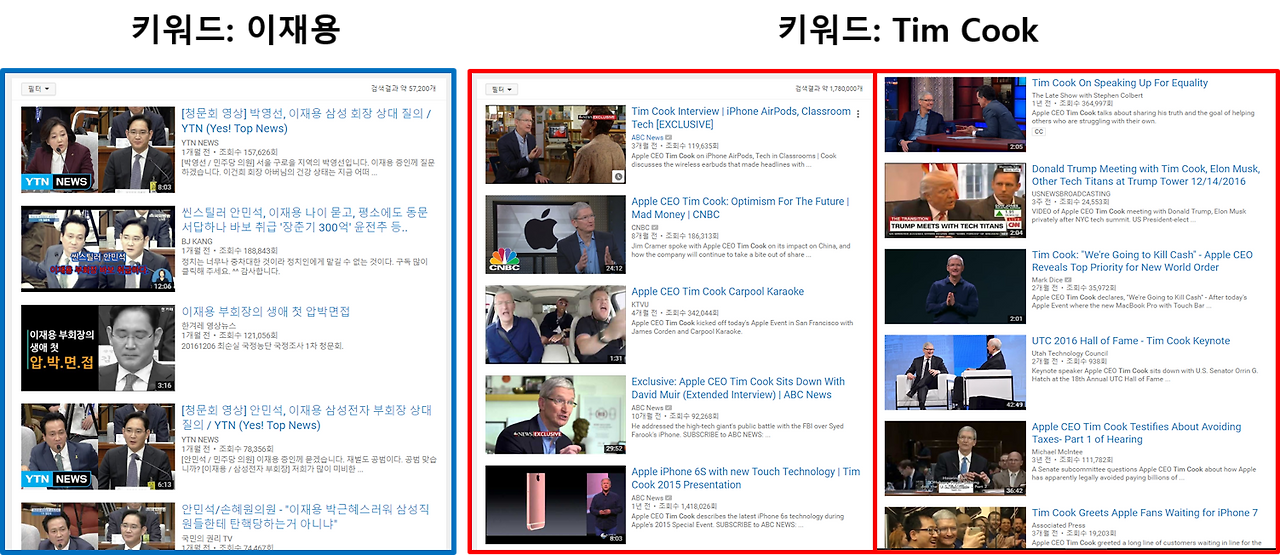The width and height of the screenshot is (1280, 555).
Task: Click the view count 조회수 157,626회
Action: click(246, 153)
